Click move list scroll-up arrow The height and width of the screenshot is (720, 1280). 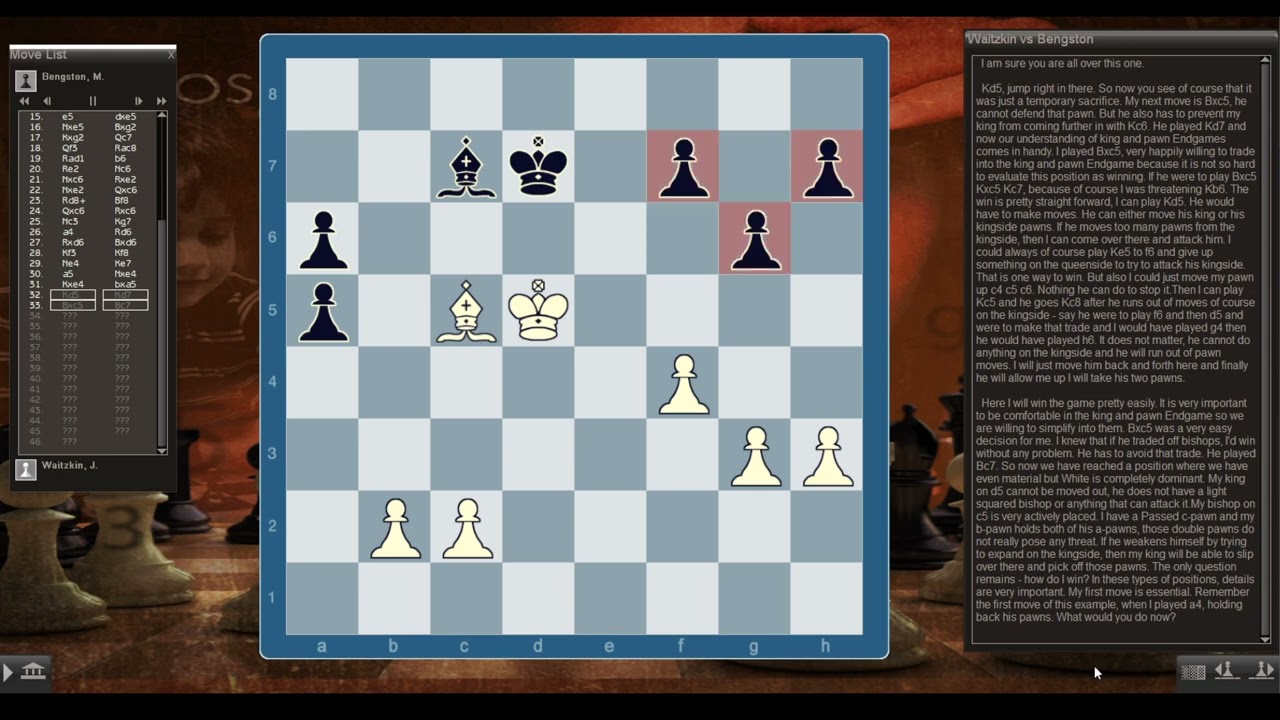pos(162,116)
